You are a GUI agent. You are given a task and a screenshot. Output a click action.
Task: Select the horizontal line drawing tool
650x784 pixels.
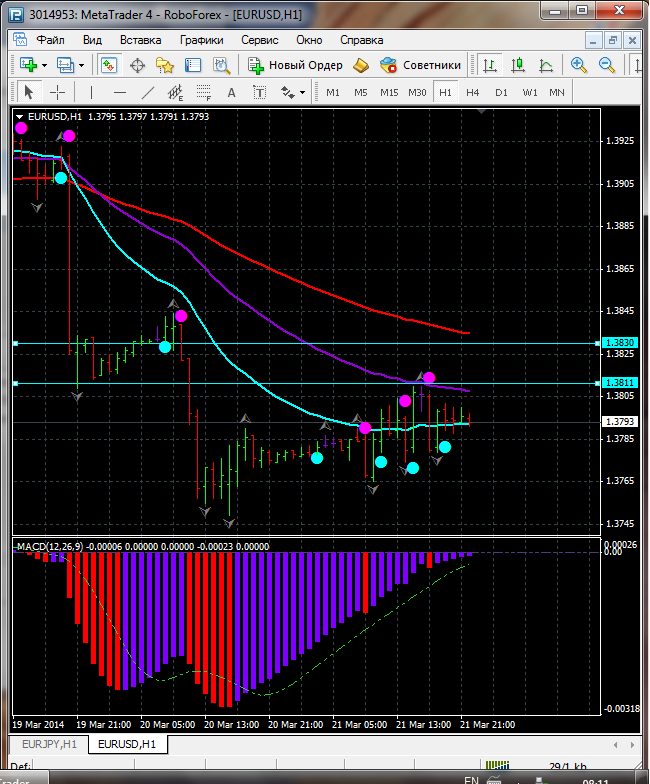coord(120,92)
